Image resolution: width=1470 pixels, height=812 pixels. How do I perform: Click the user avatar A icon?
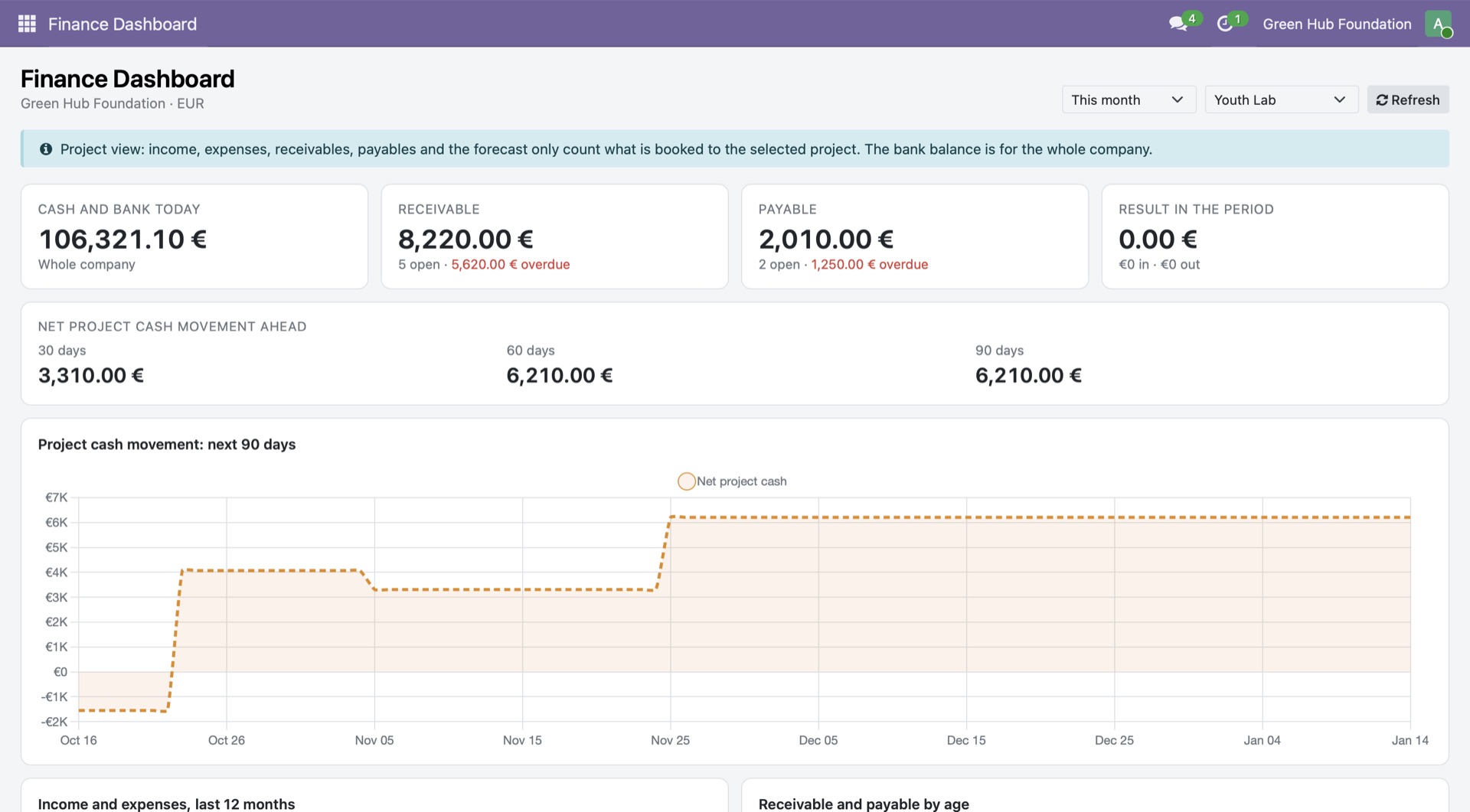[1438, 24]
